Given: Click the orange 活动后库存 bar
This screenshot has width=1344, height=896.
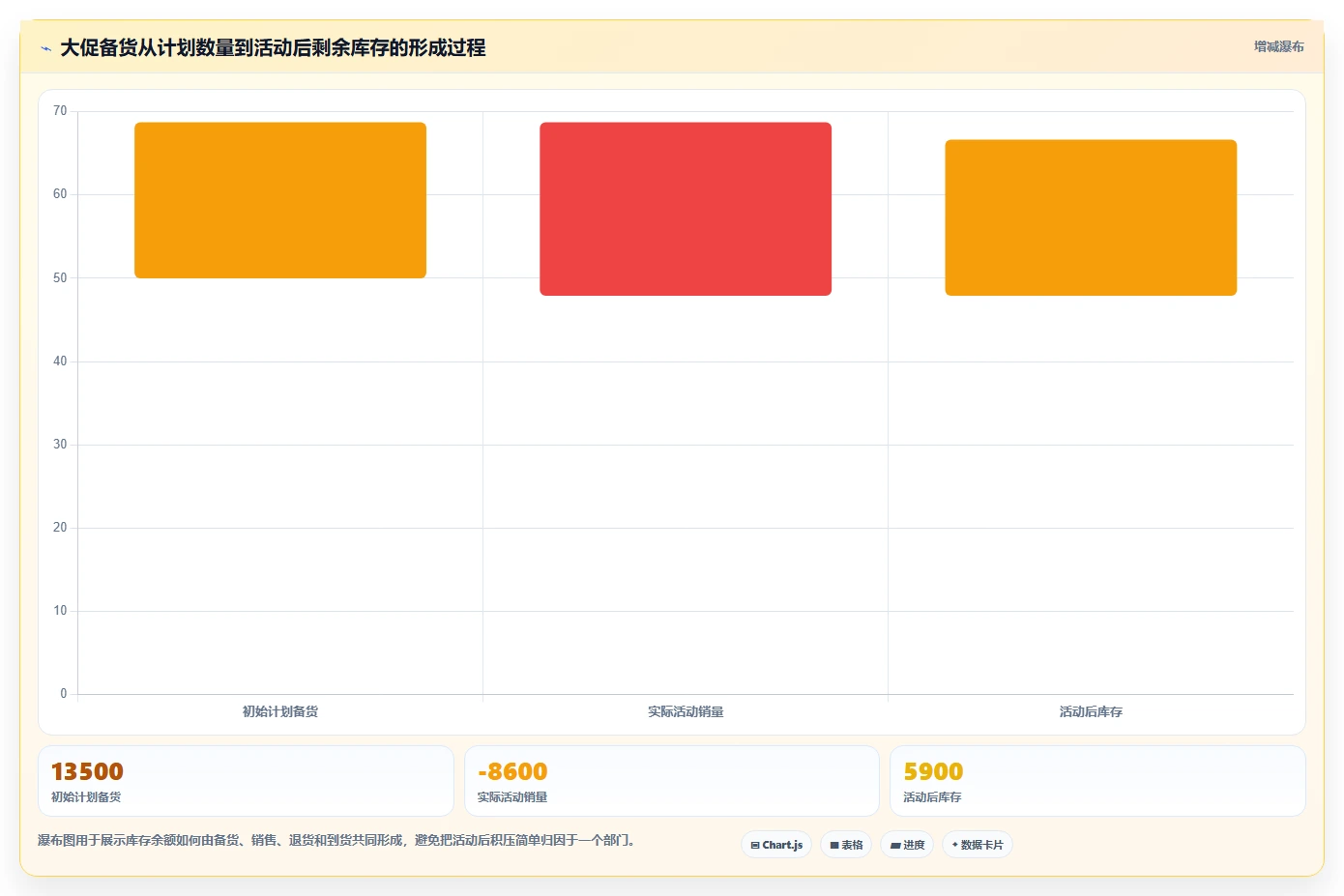Looking at the screenshot, I should coord(1091,217).
